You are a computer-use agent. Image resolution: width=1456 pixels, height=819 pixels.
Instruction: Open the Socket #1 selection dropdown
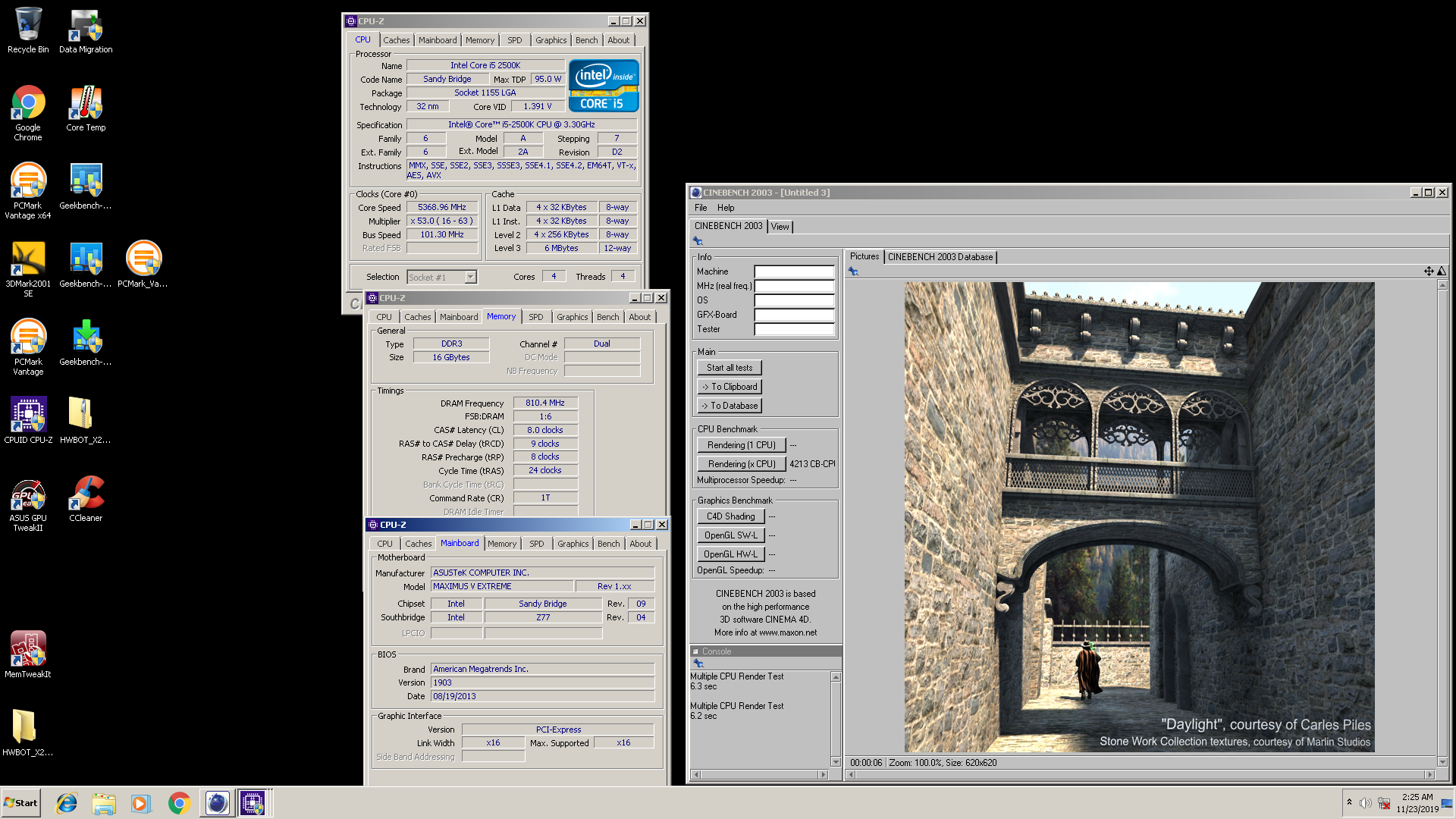pos(470,277)
